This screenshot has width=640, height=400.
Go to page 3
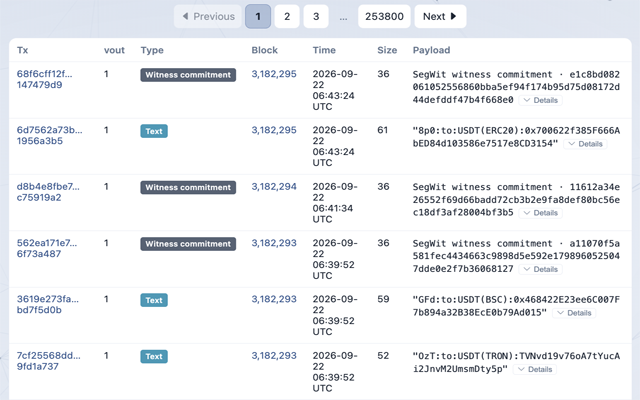[316, 16]
